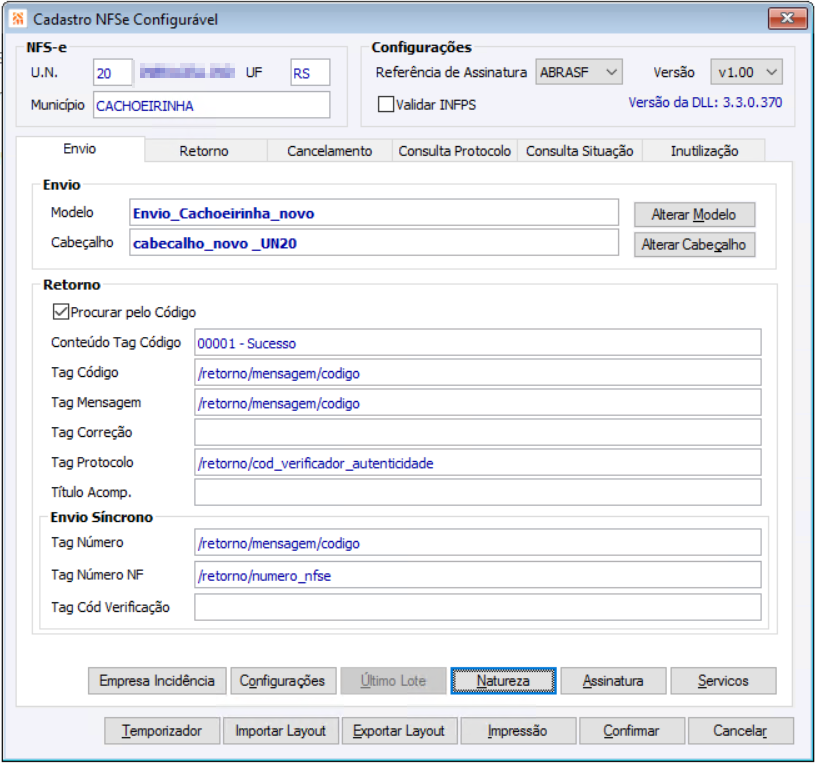Click the Município field CACHOEIRINHA

(212, 104)
